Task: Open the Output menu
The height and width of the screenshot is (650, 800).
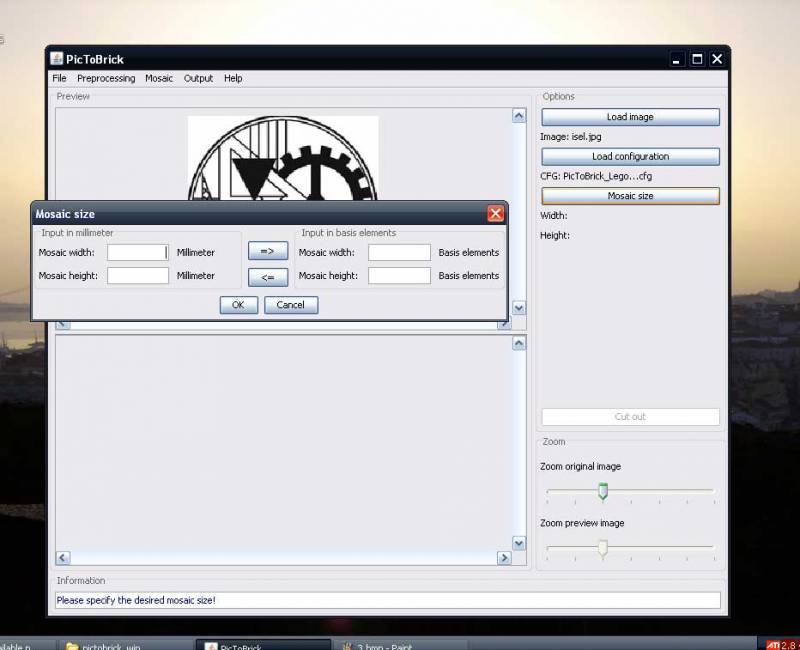Action: pyautogui.click(x=198, y=78)
